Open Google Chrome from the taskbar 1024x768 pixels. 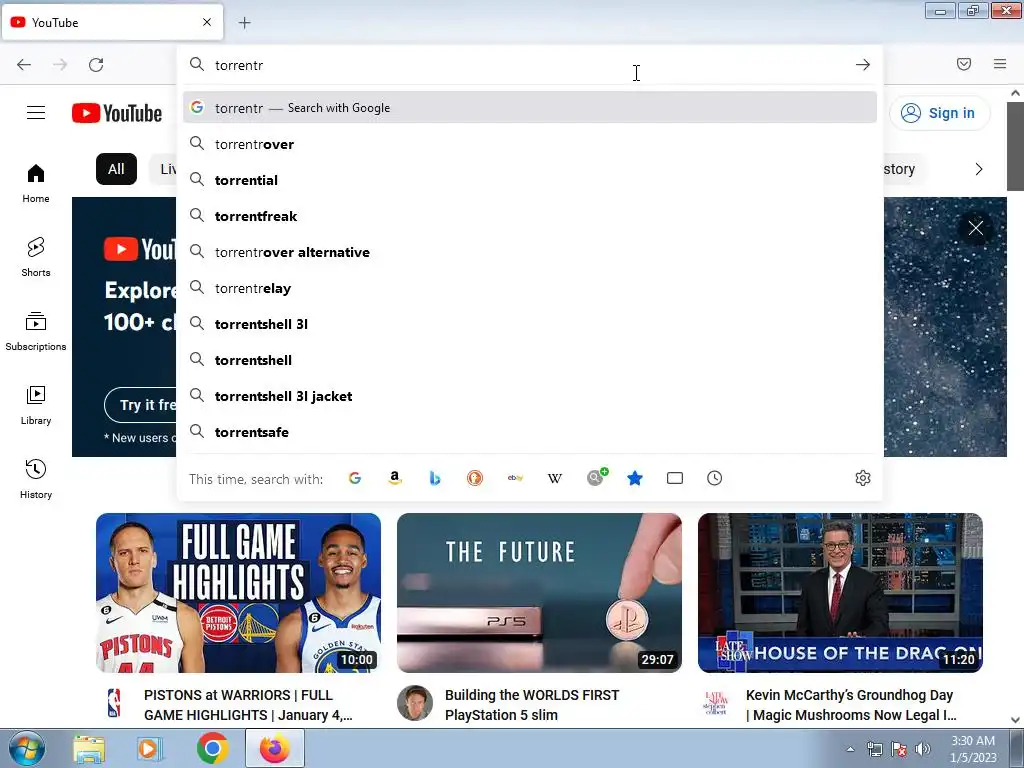coord(212,748)
